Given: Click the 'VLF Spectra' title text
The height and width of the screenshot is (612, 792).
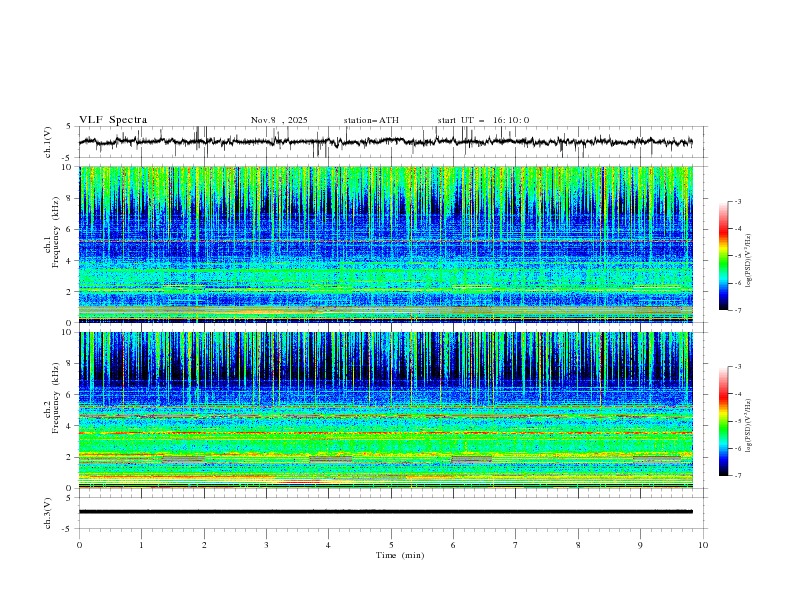Looking at the screenshot, I should click(x=113, y=120).
